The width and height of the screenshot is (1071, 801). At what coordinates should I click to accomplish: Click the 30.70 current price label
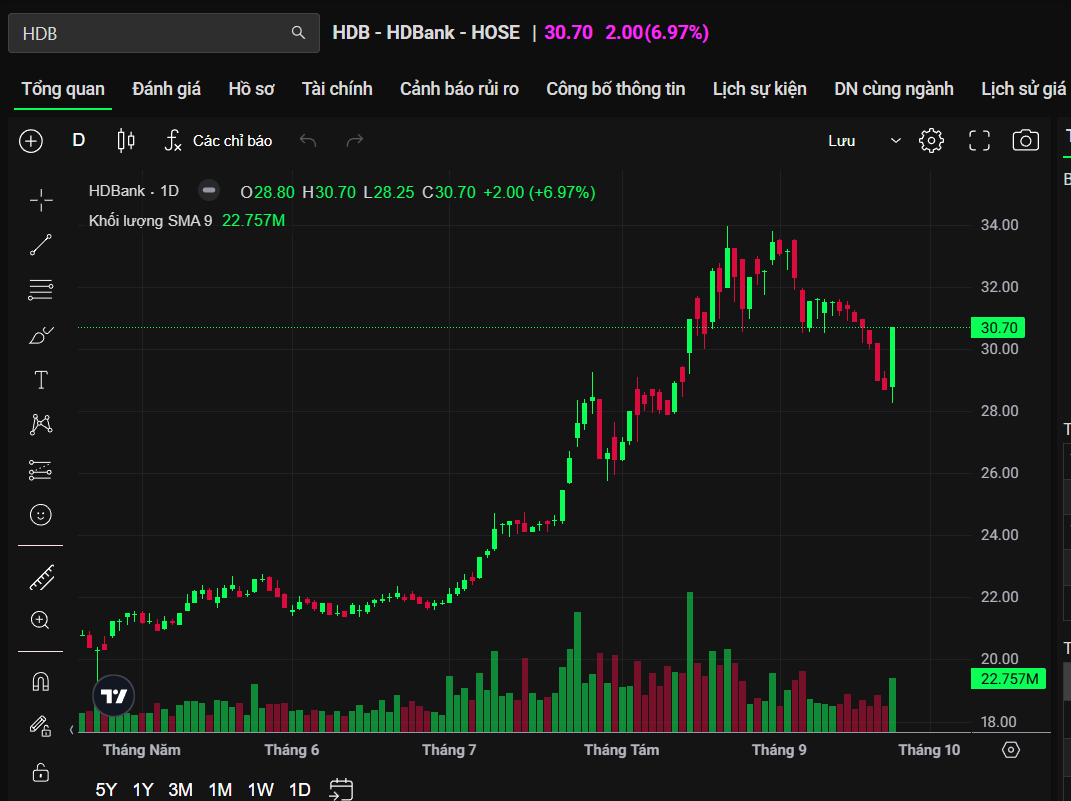[x=998, y=328]
